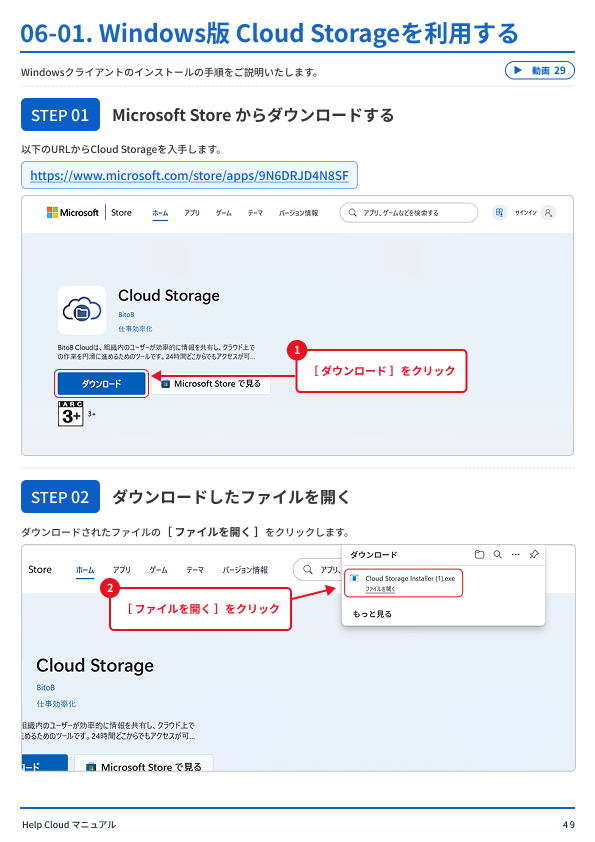Play the 動画 29 video button

(539, 70)
